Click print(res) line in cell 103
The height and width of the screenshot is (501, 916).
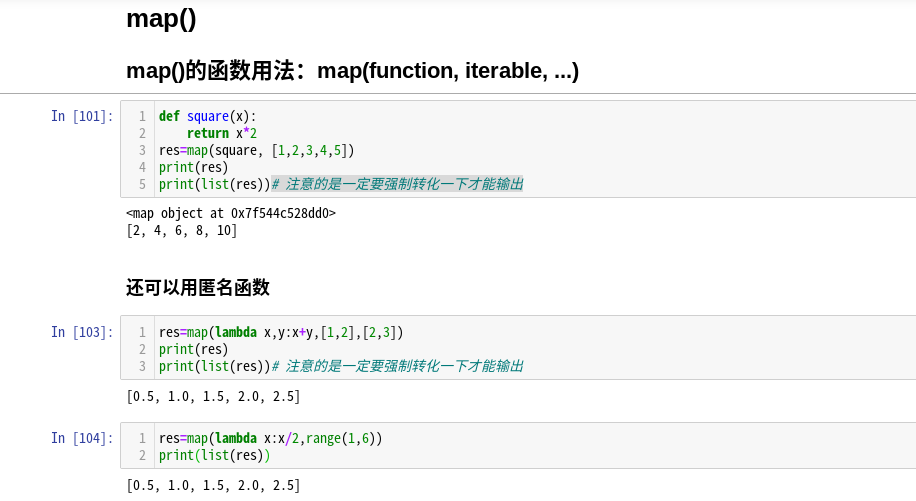click(193, 349)
